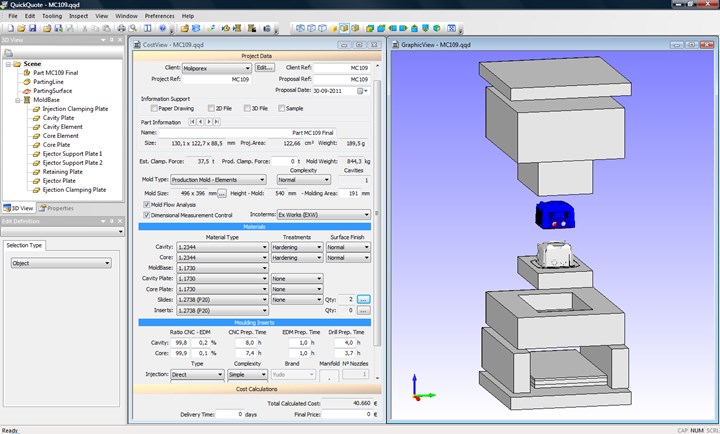Click the next part record arrow
Viewport: 720px width, 434px height.
[208, 122]
